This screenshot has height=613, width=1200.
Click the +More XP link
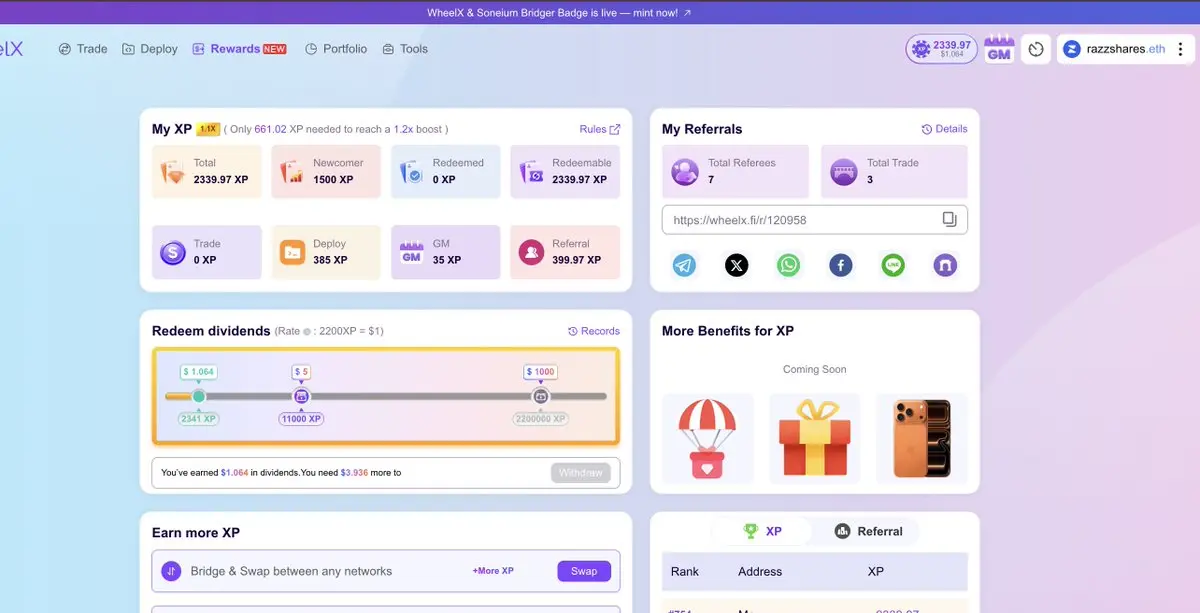click(493, 571)
